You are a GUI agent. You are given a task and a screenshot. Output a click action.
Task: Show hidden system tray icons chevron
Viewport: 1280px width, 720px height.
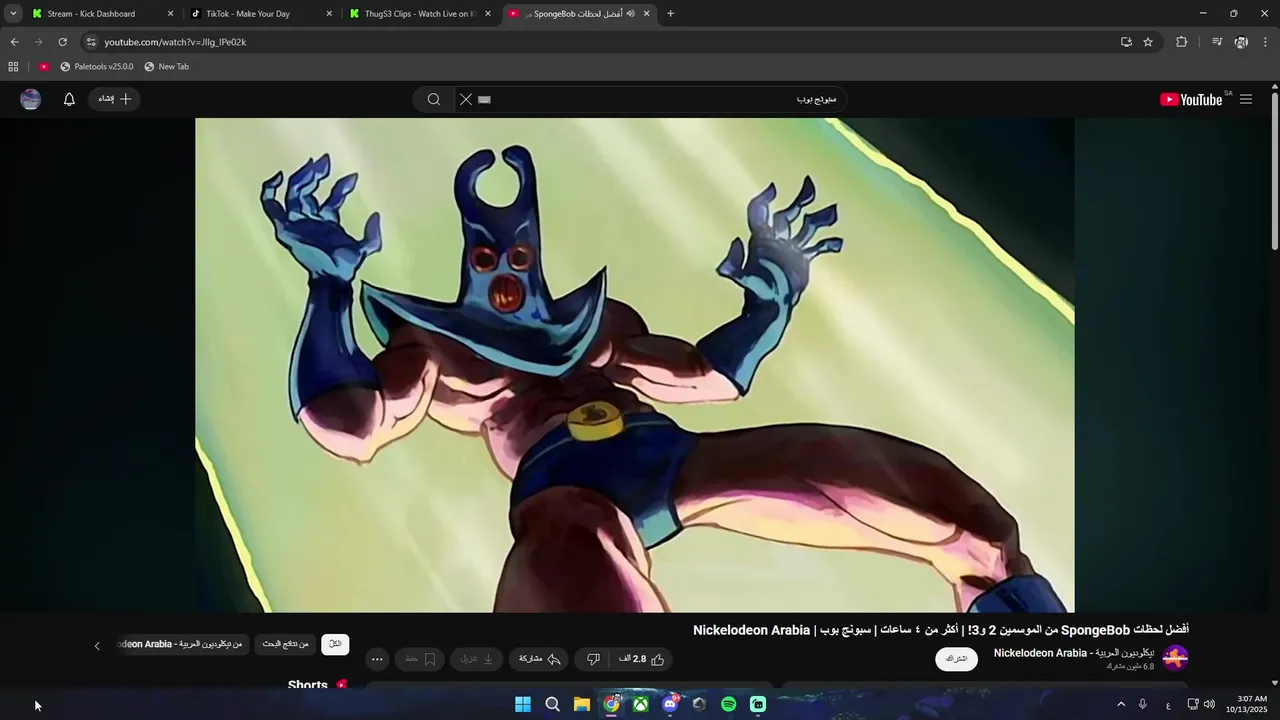point(1121,704)
